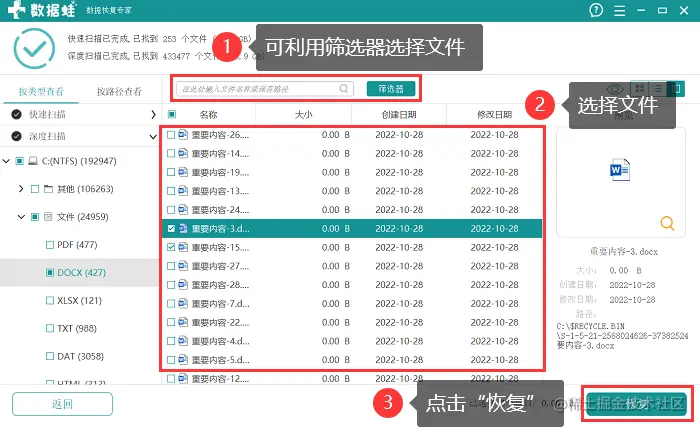Switch to grid thumbnail view
Image resolution: width=700 pixels, height=427 pixels.
pyautogui.click(x=640, y=88)
